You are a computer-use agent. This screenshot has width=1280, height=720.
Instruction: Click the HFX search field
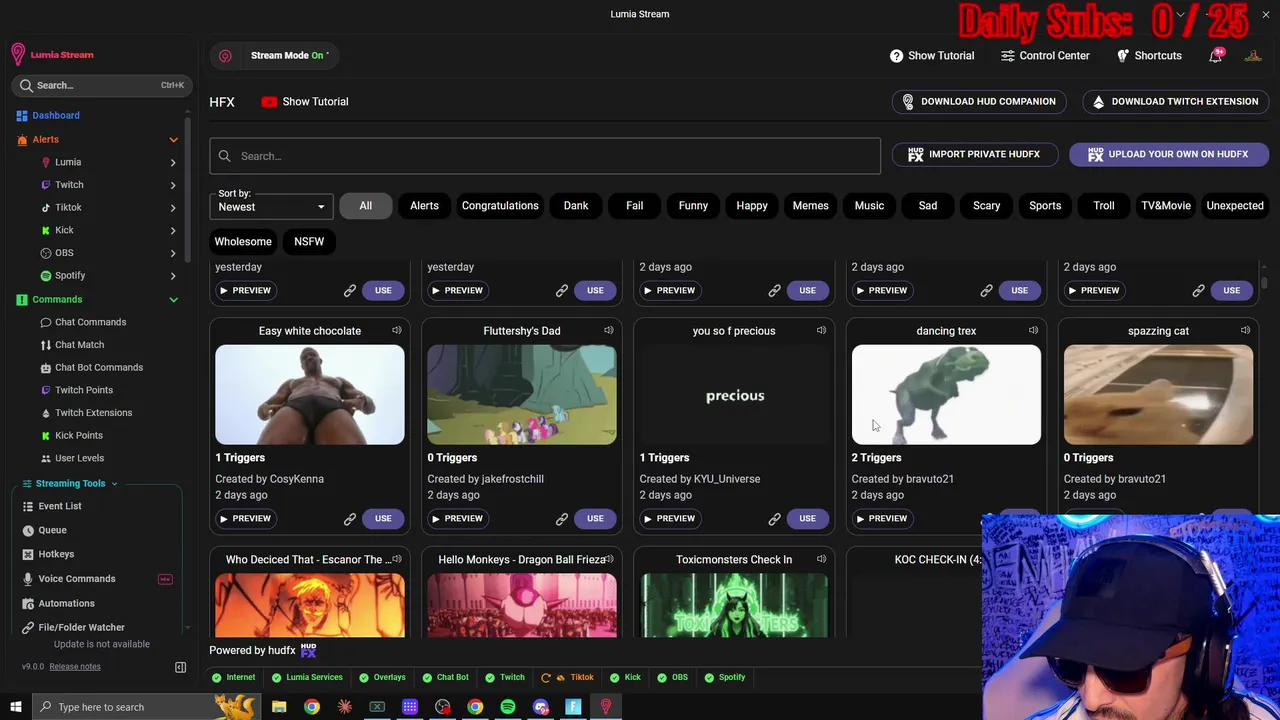545,156
